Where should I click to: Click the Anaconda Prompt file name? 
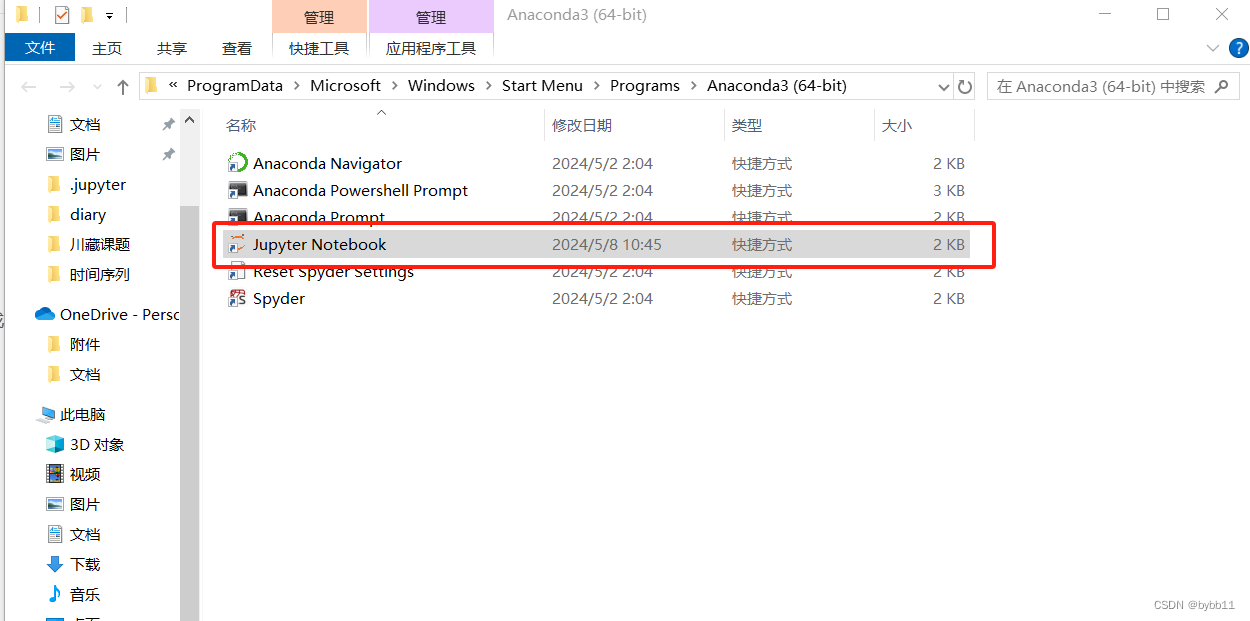[x=319, y=217]
